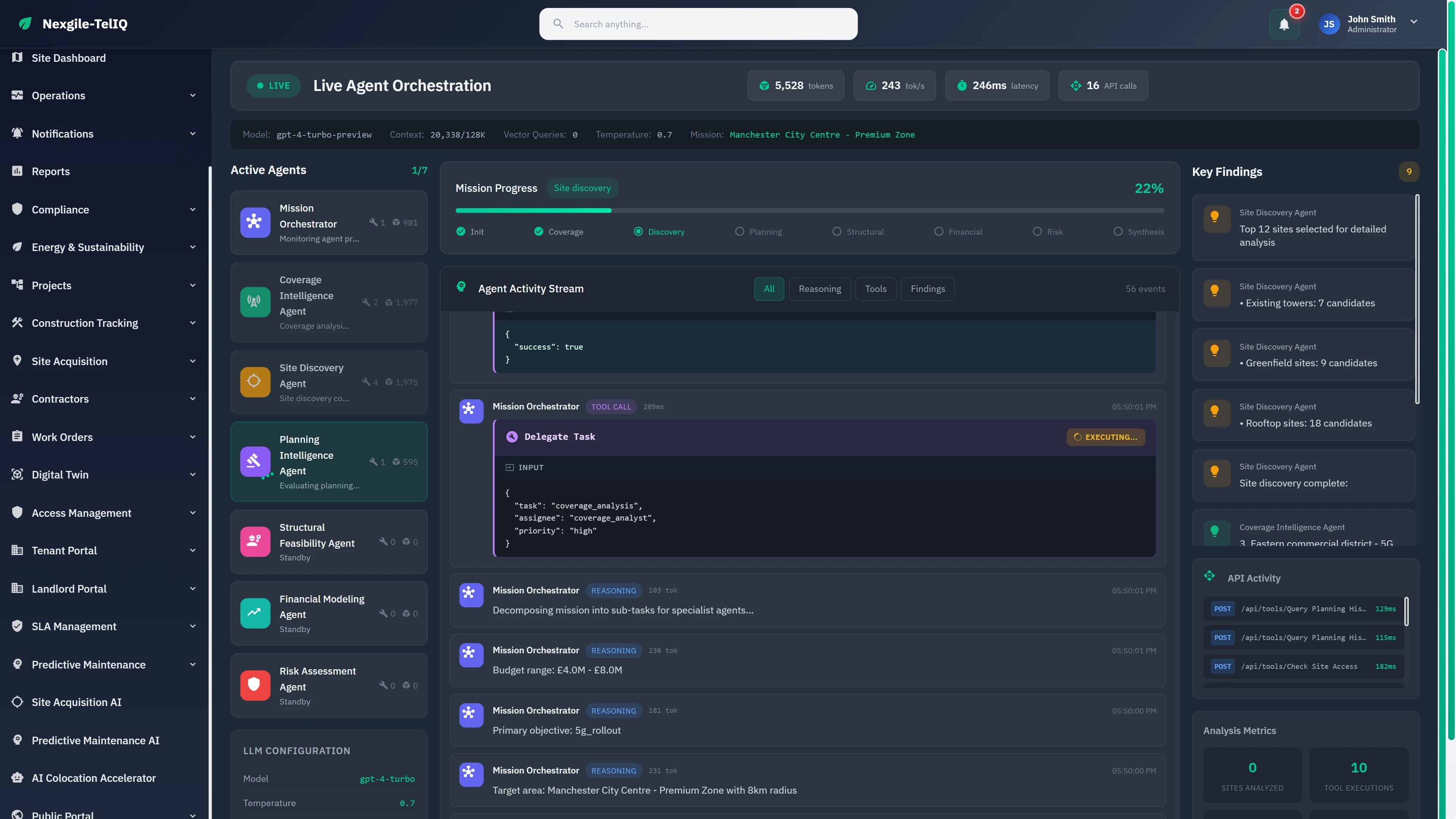Expand the Operations sidebar section

[193, 96]
